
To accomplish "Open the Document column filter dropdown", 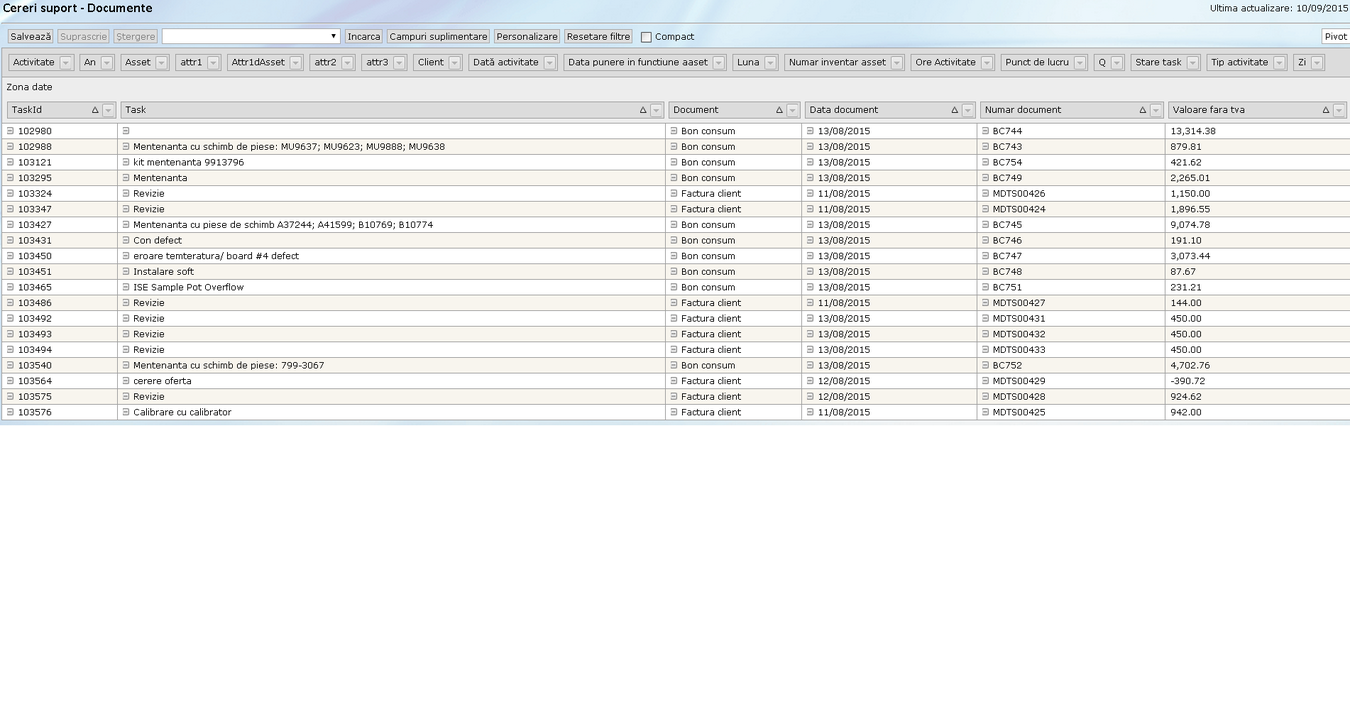I will [x=793, y=110].
